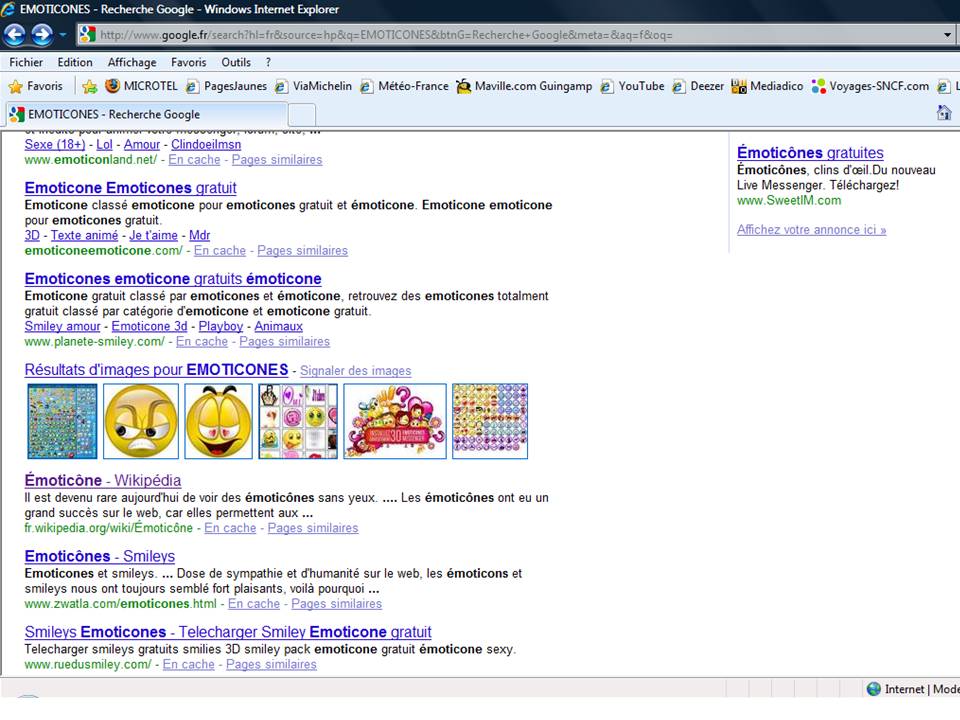Open the Emoticone 3d sublink
The image size is (960, 720).
pos(149,327)
